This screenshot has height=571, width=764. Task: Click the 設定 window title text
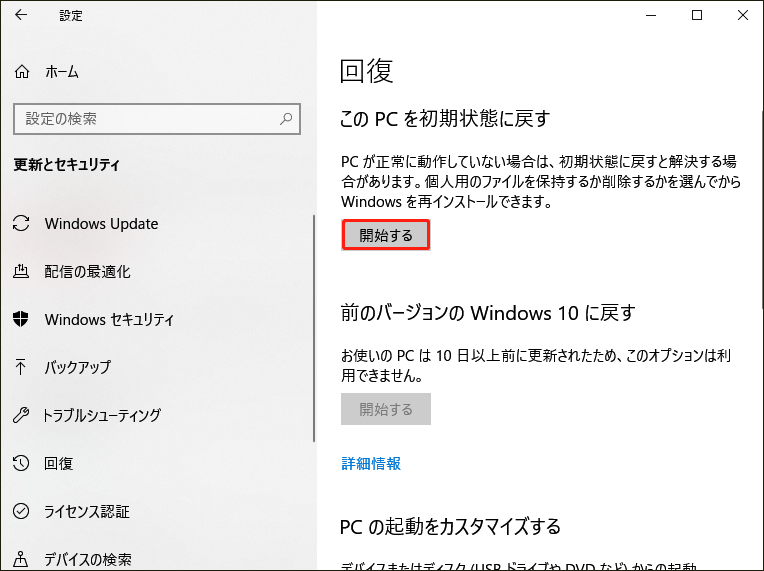[x=71, y=16]
